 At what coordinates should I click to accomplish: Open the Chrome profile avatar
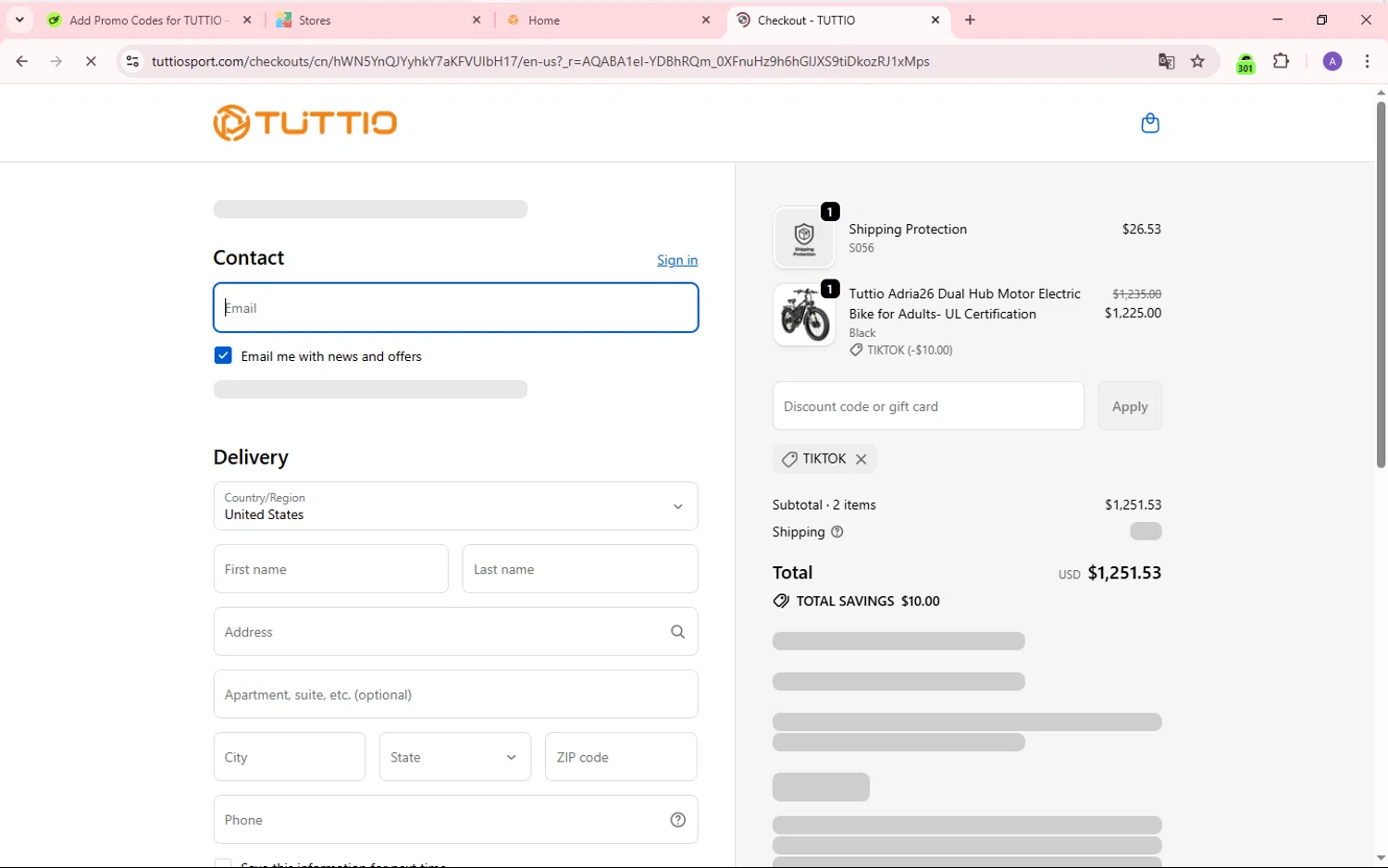1332,61
